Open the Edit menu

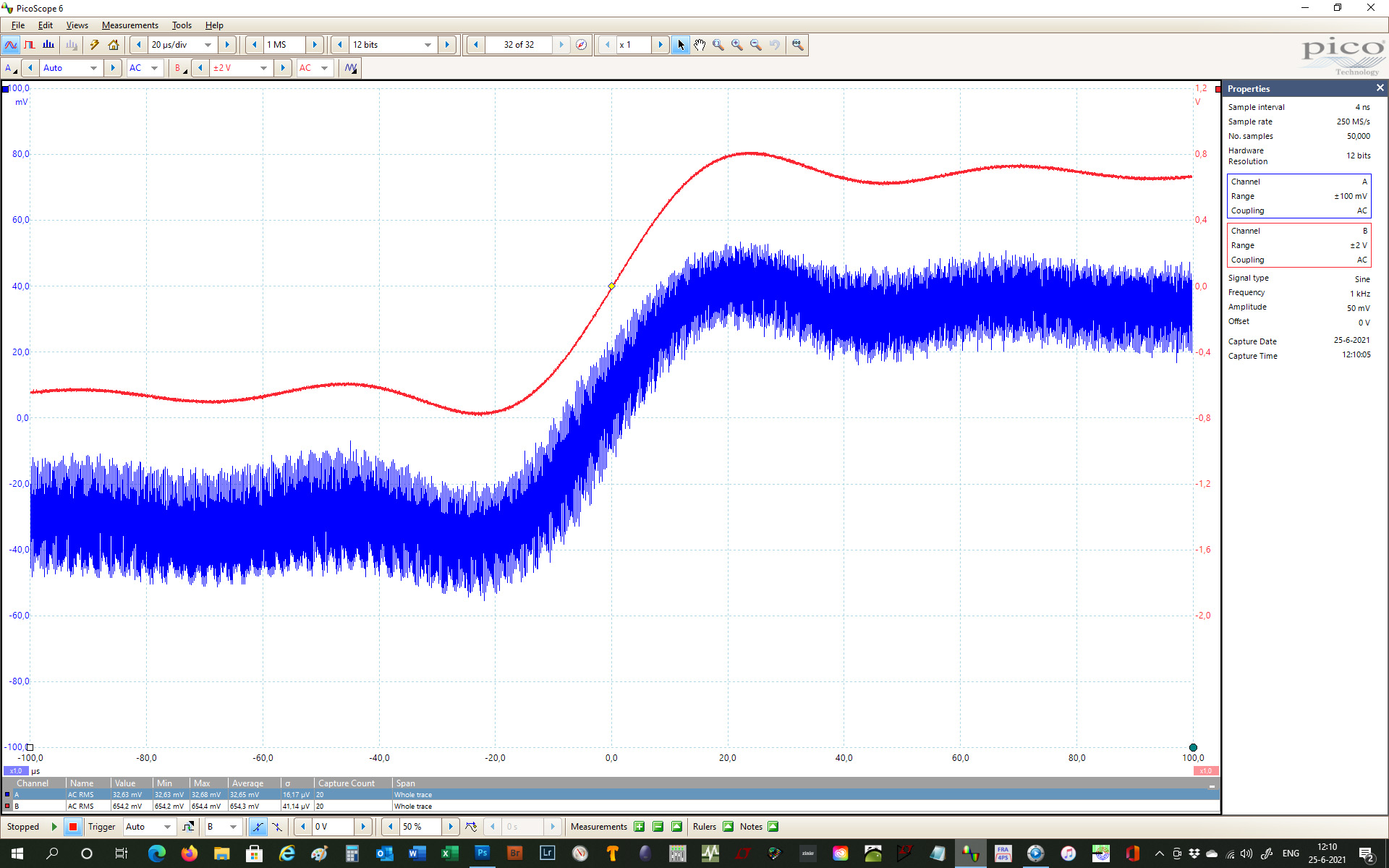pos(46,25)
